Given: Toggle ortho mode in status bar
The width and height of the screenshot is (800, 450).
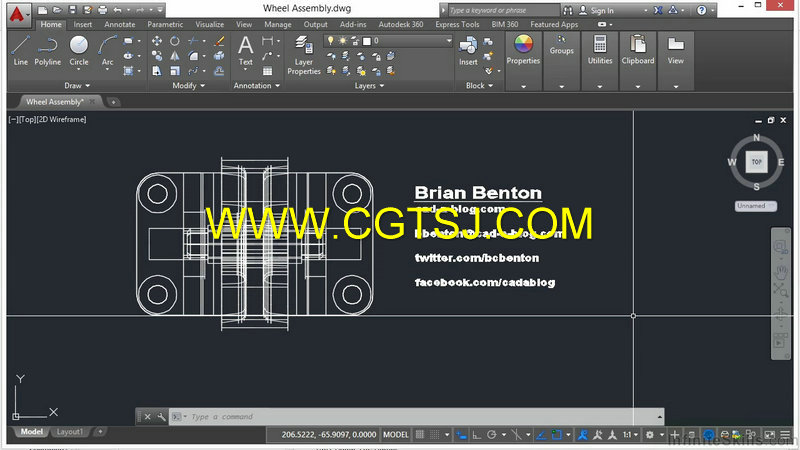Looking at the screenshot, I should tap(477, 435).
